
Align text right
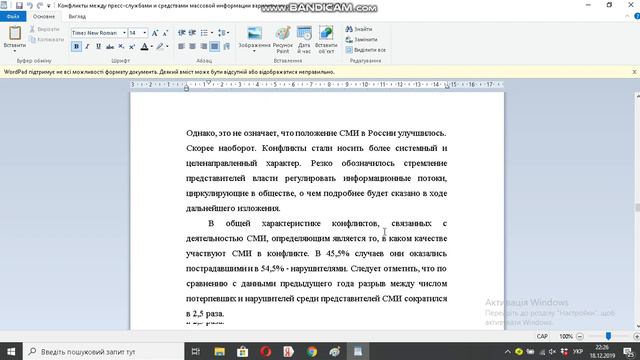click(203, 47)
